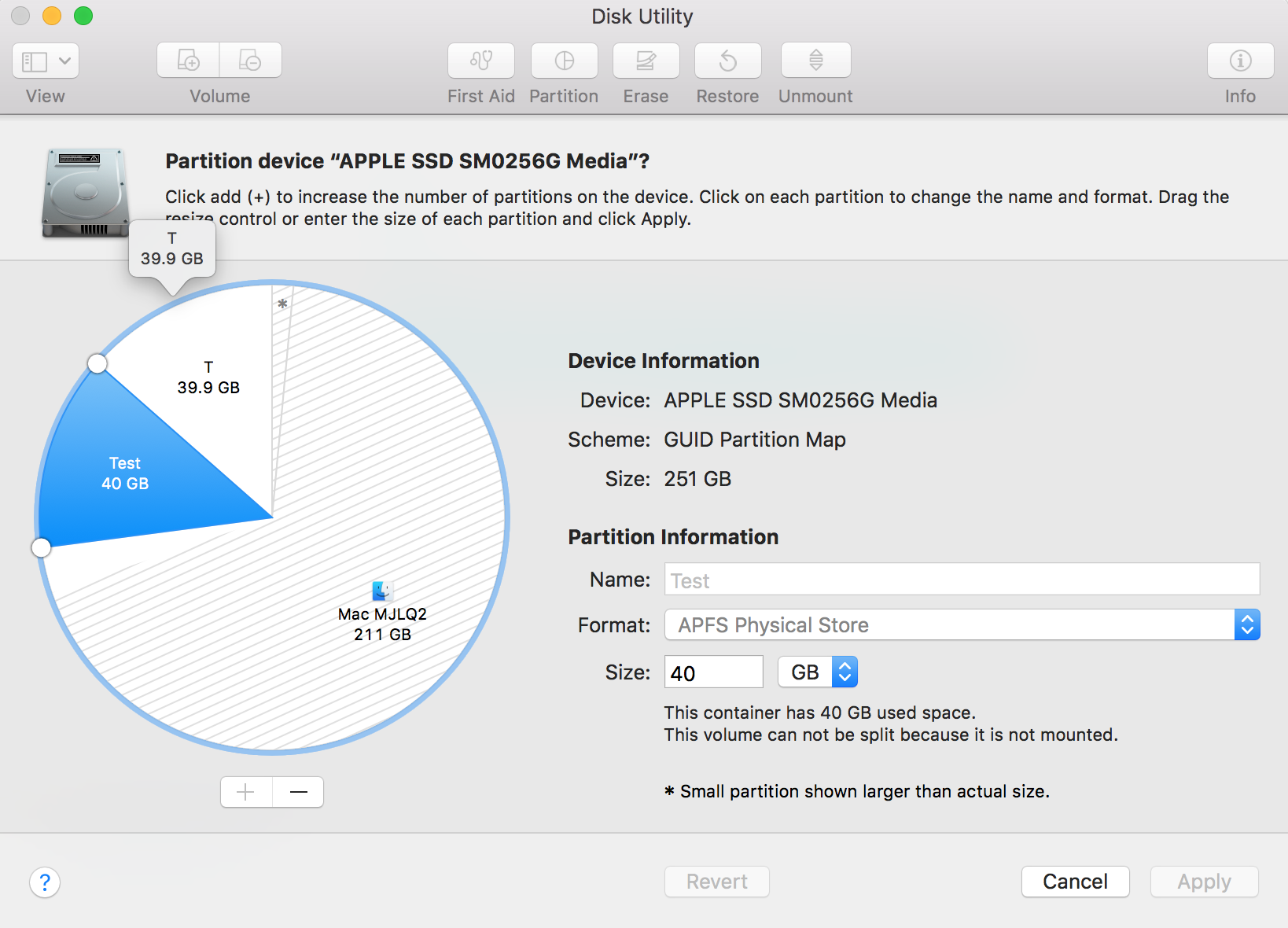Click the Restore toolbar icon
This screenshot has width=1288, height=928.
727,61
